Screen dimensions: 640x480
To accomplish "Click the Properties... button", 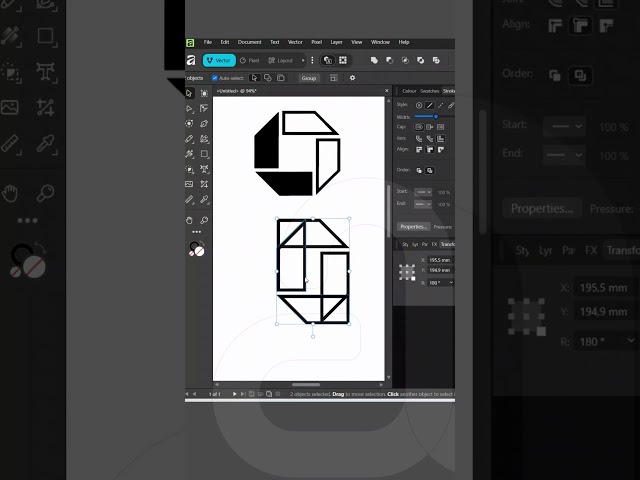I will click(413, 227).
